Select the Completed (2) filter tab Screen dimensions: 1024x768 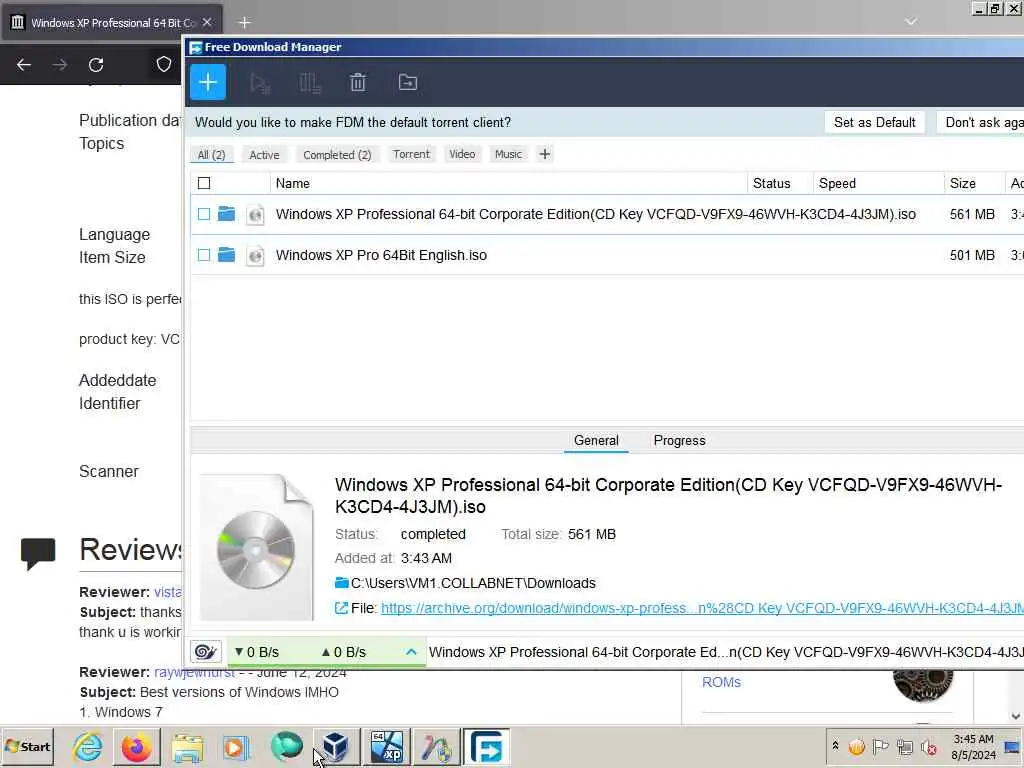tap(337, 155)
